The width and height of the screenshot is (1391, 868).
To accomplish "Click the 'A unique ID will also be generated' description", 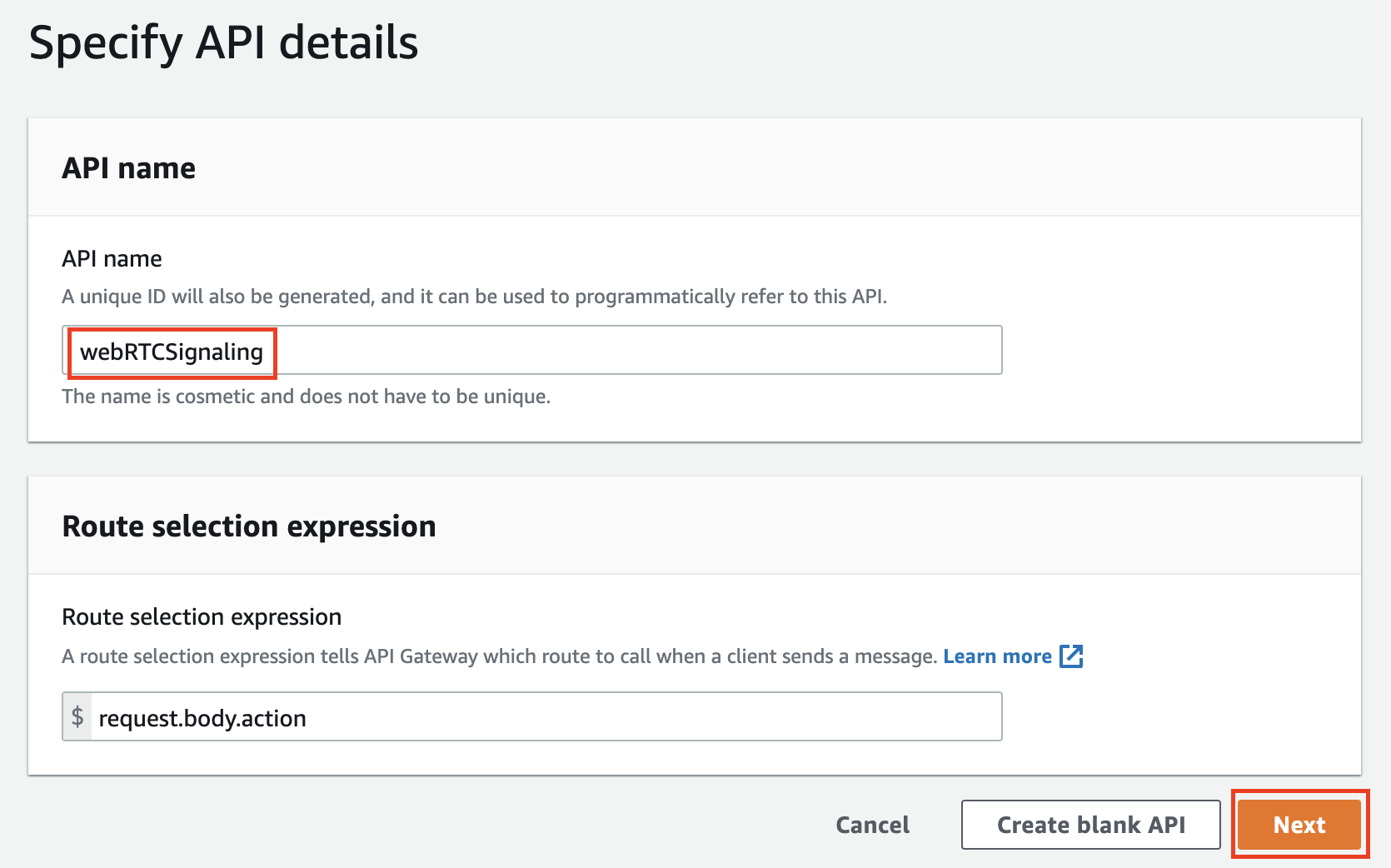I will click(x=474, y=297).
